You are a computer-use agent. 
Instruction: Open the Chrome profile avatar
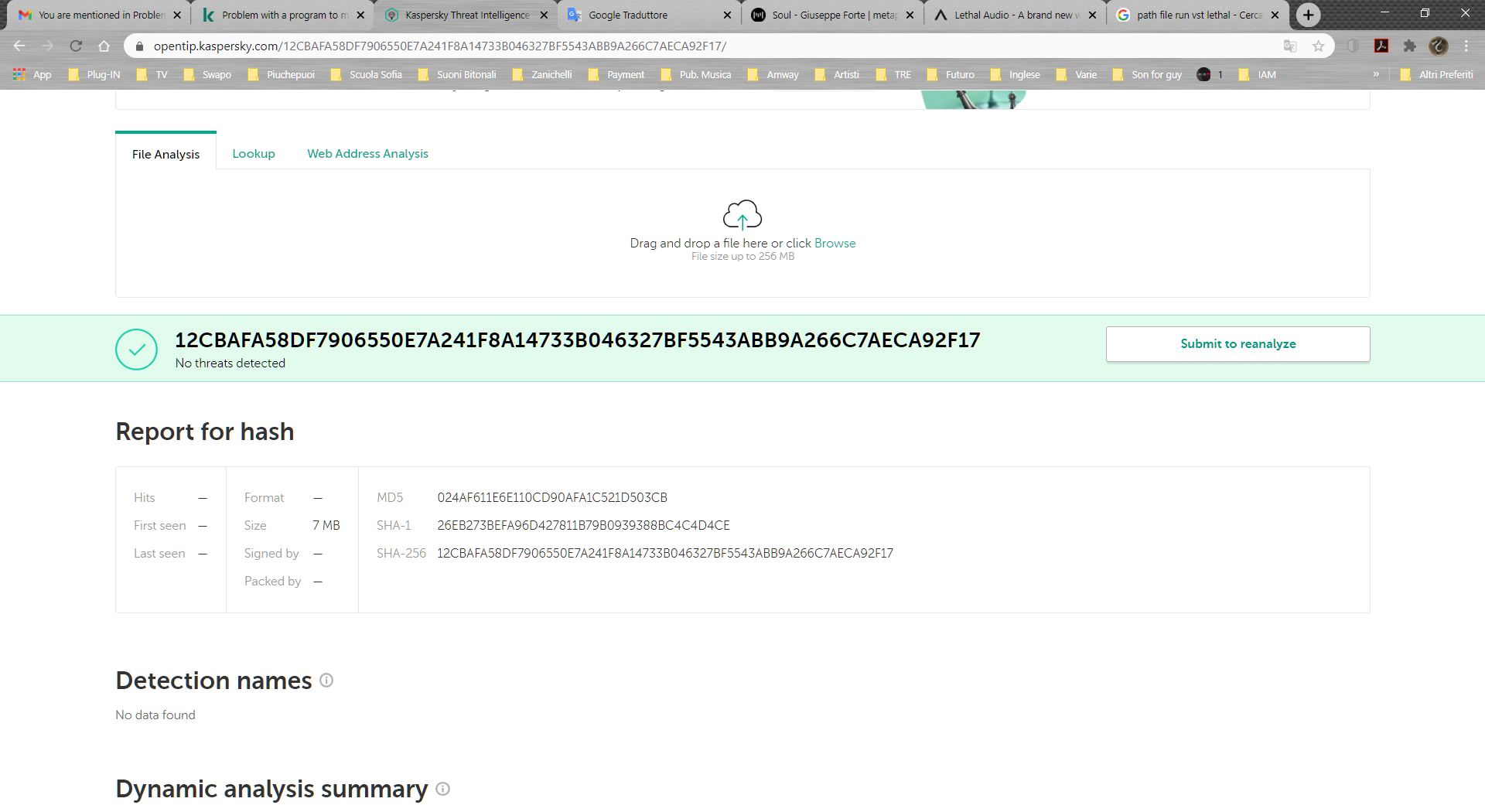1439,46
